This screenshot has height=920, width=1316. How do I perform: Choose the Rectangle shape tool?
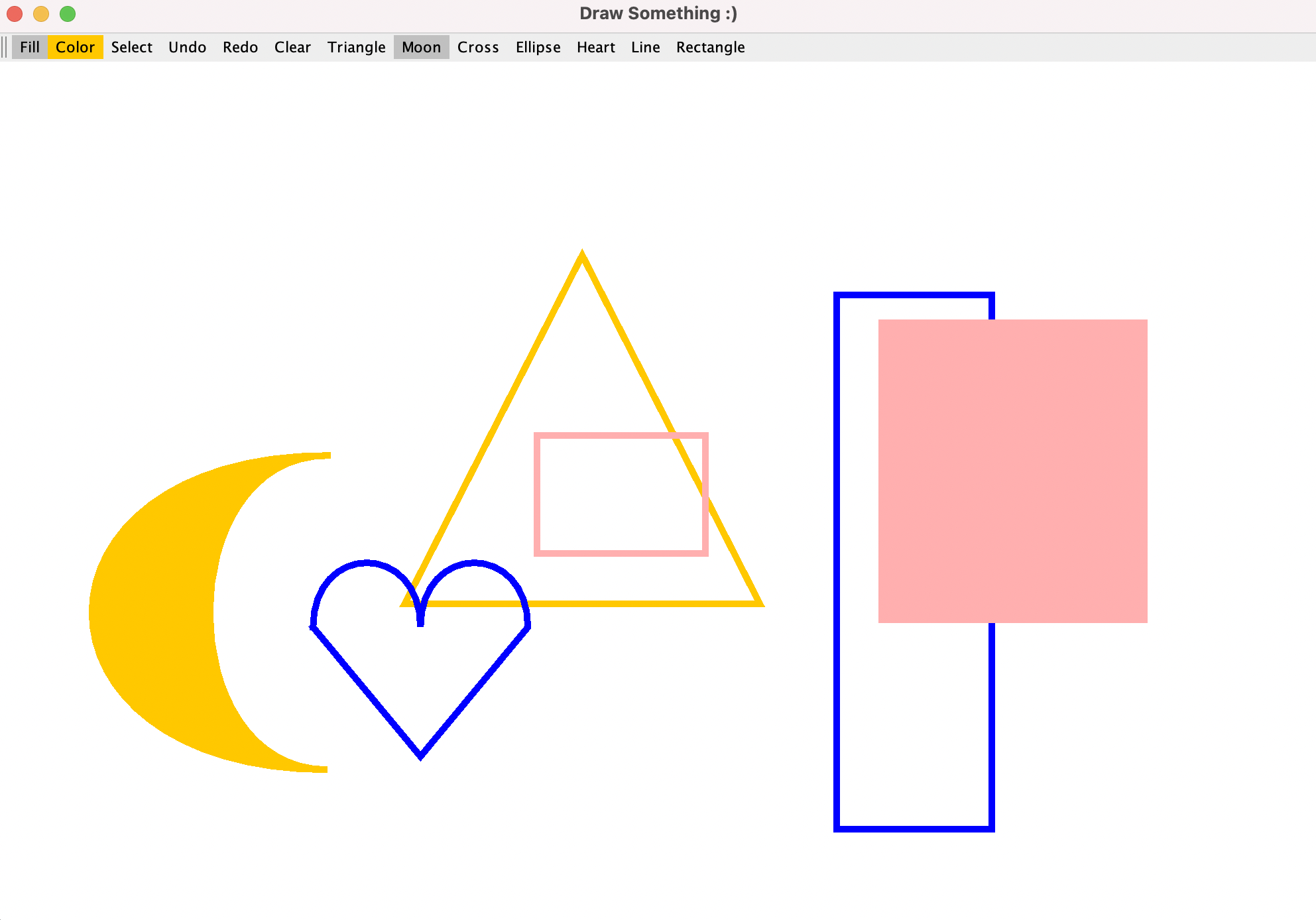(x=710, y=47)
